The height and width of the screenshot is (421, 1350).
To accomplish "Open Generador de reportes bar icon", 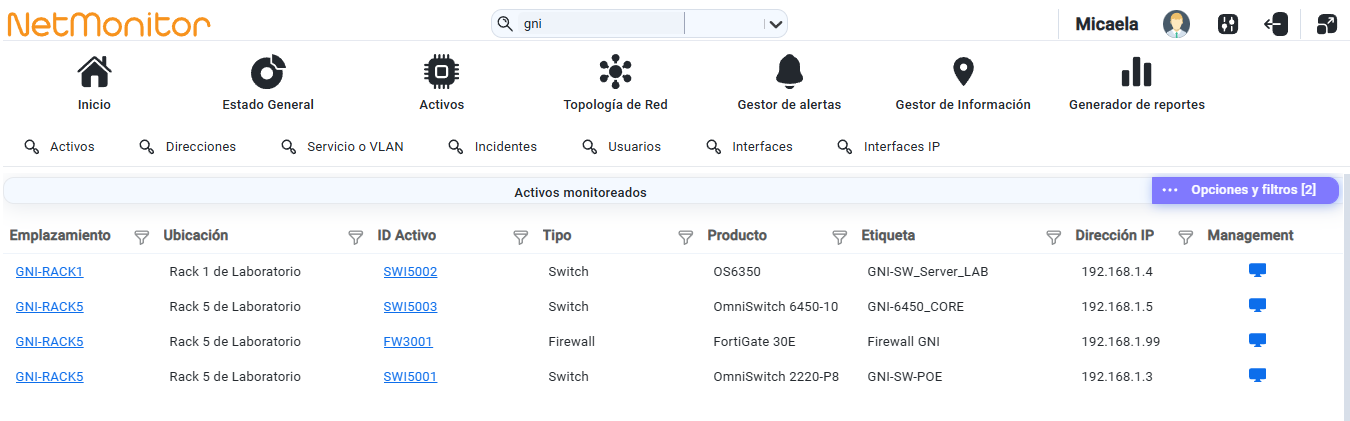I will (x=1136, y=72).
